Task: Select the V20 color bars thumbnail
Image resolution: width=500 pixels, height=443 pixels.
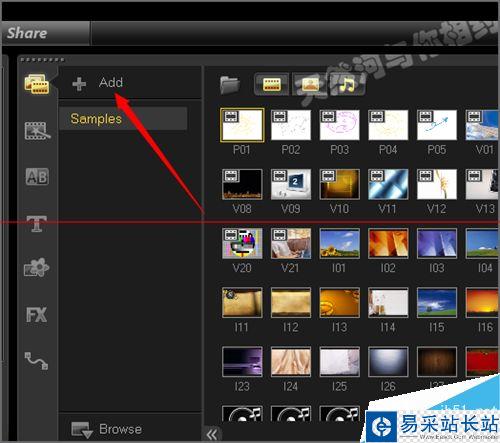Action: coord(242,243)
